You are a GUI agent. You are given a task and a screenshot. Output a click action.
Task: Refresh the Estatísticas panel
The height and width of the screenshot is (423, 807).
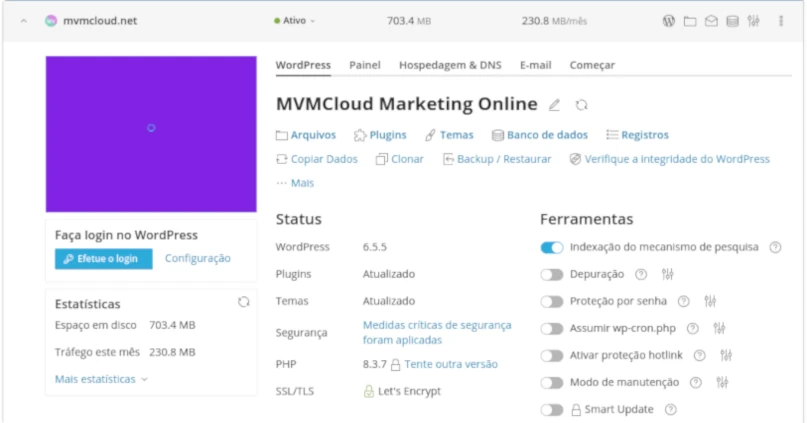tap(244, 302)
